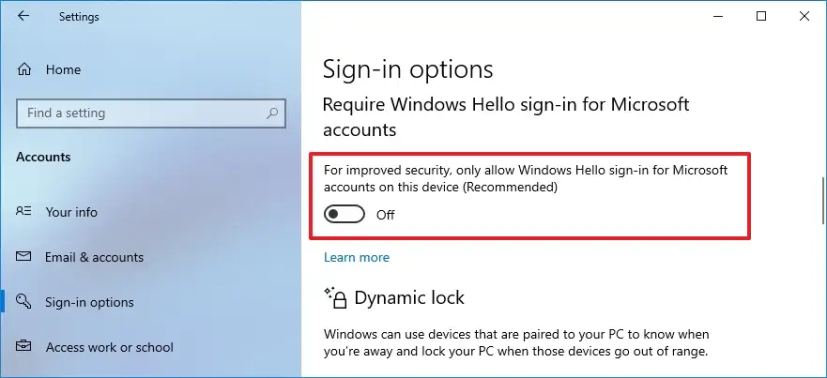Viewport: 827px width, 378px height.
Task: Click the vertical scrollbar thumb
Action: click(x=822, y=201)
